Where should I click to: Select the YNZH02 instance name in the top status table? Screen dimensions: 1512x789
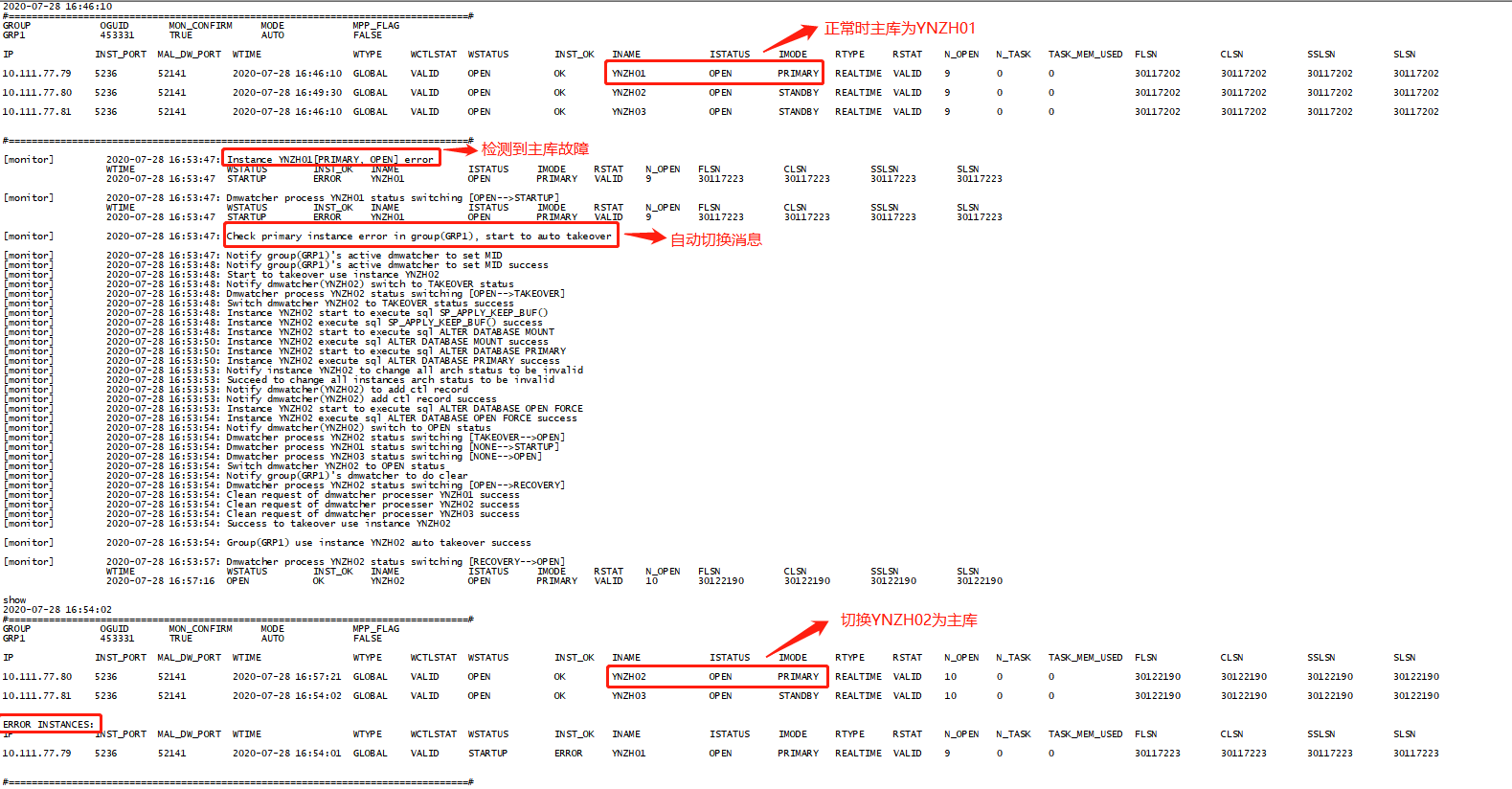[x=628, y=93]
